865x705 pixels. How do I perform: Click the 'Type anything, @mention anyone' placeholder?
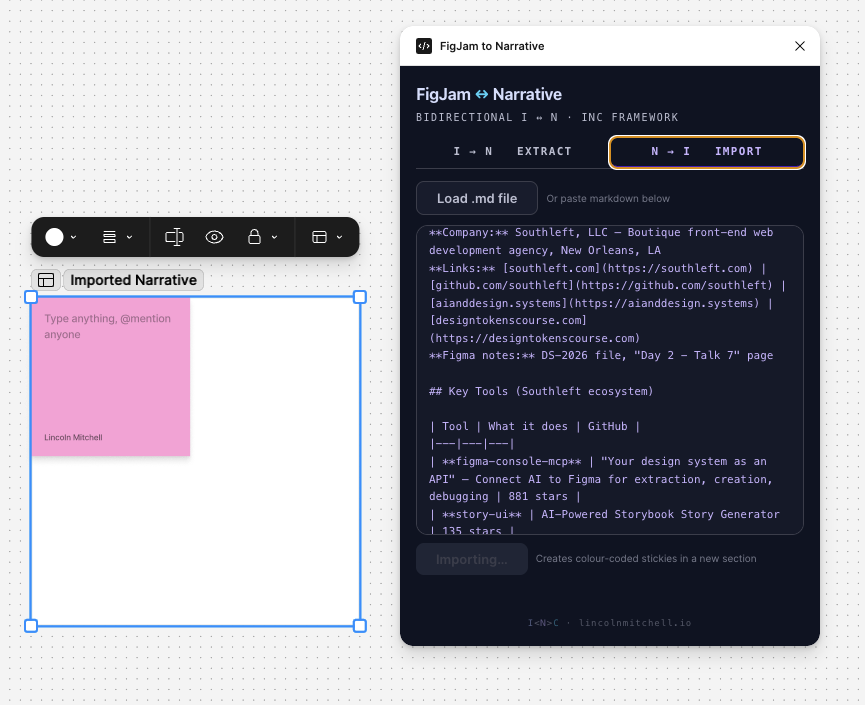(108, 327)
